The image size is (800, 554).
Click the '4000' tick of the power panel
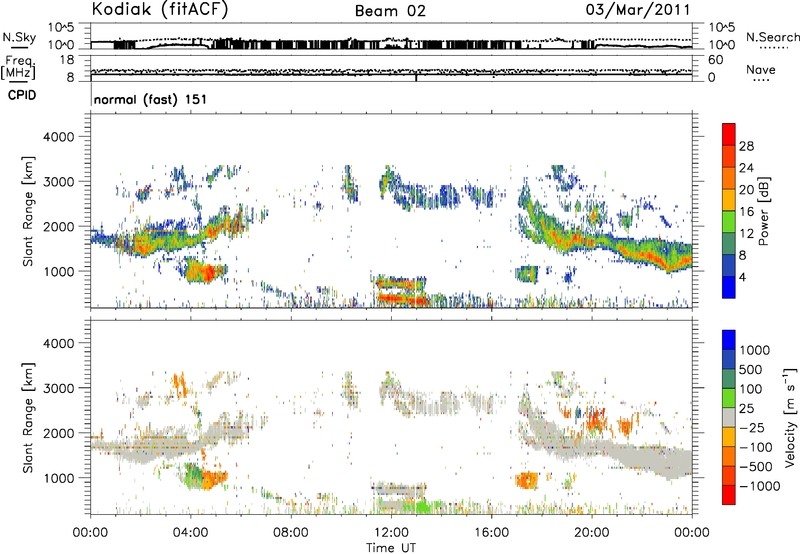click(x=58, y=137)
